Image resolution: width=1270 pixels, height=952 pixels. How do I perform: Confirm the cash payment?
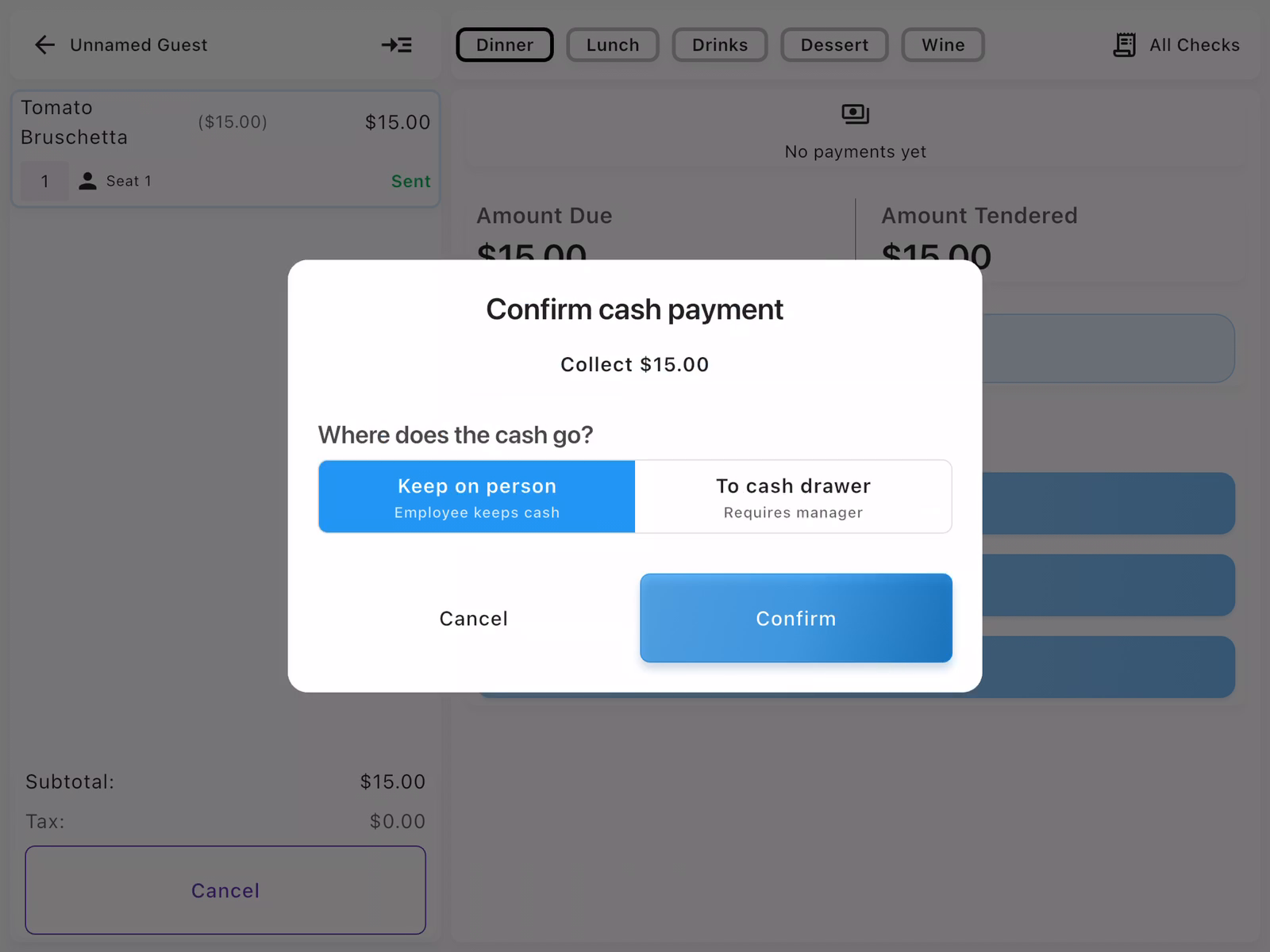(795, 618)
